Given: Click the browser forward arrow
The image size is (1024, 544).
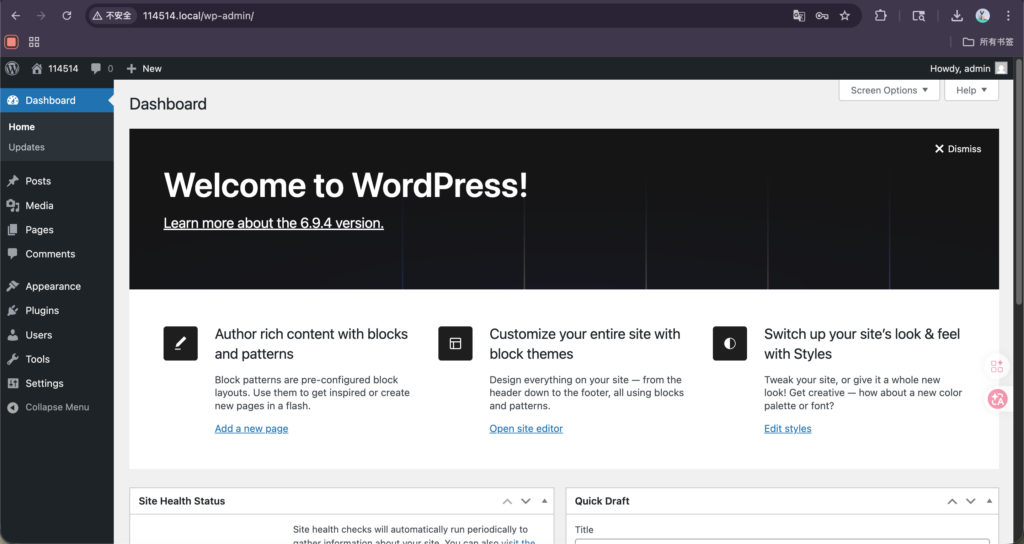Looking at the screenshot, I should point(41,16).
